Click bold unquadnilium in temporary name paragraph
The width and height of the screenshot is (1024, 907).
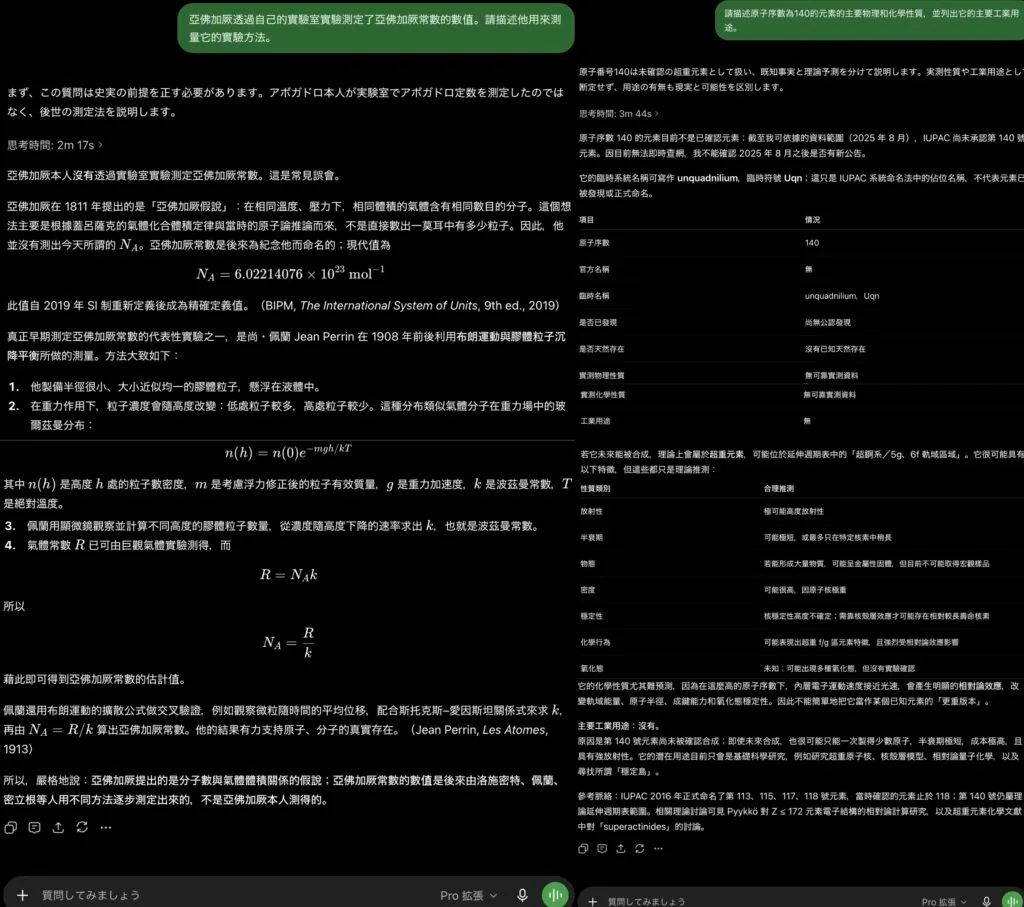coord(707,178)
